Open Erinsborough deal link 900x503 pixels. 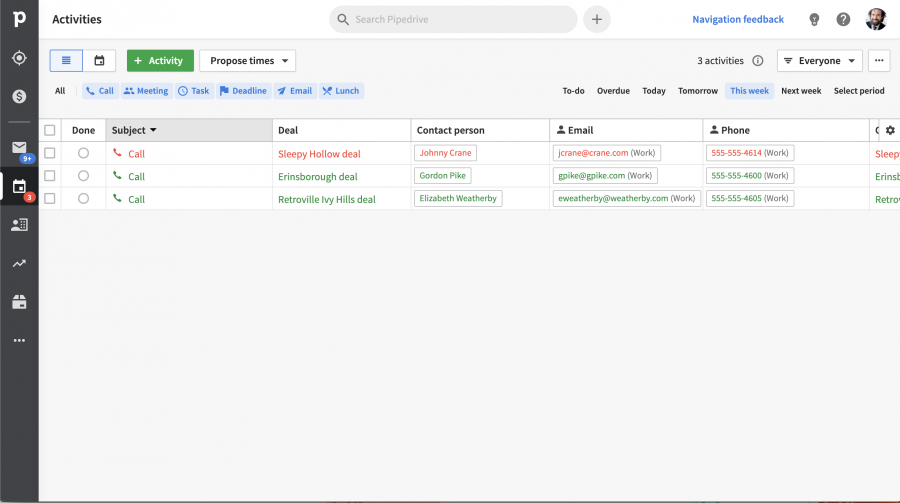coord(317,177)
